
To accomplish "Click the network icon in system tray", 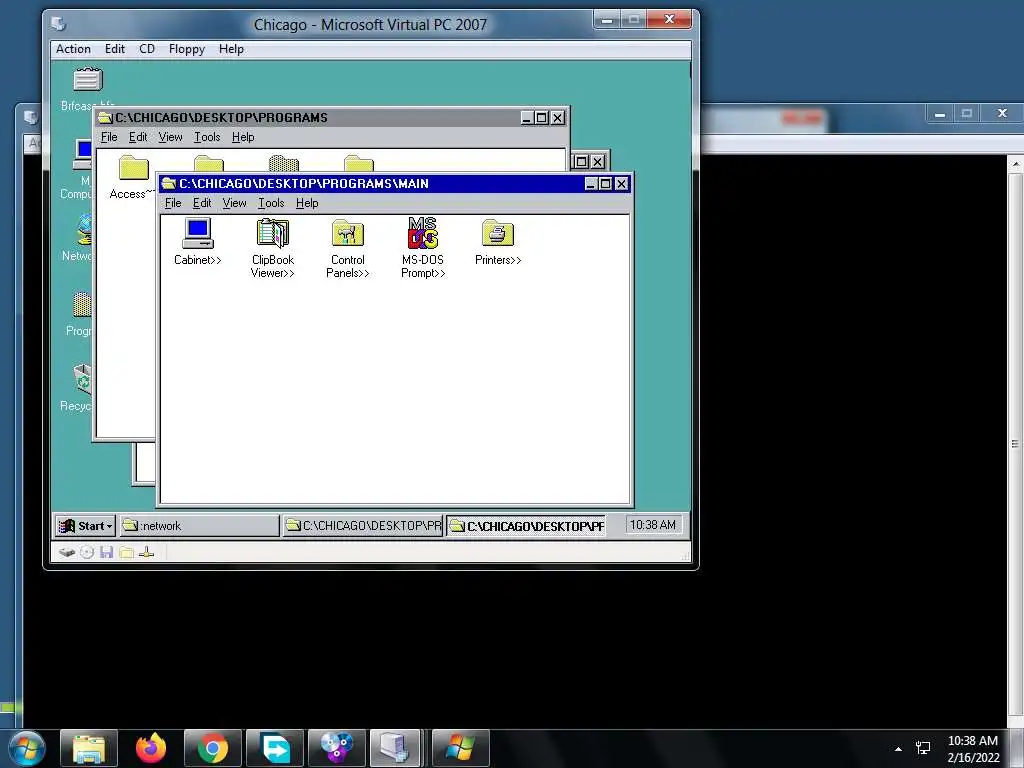I will tap(923, 748).
